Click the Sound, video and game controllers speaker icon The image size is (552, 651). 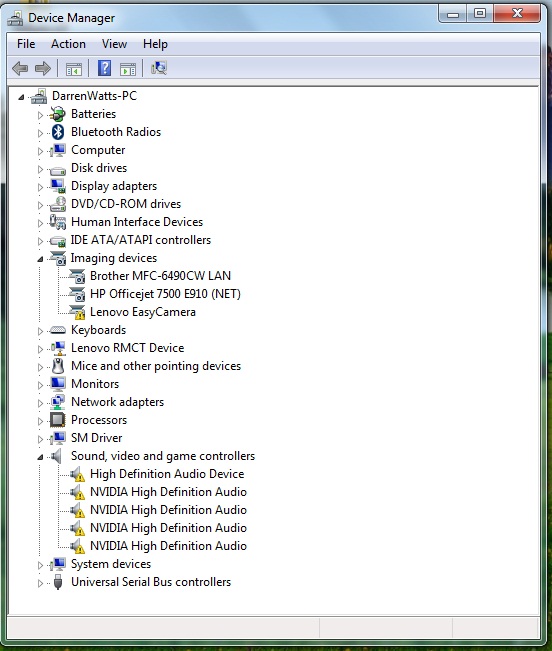(x=57, y=456)
